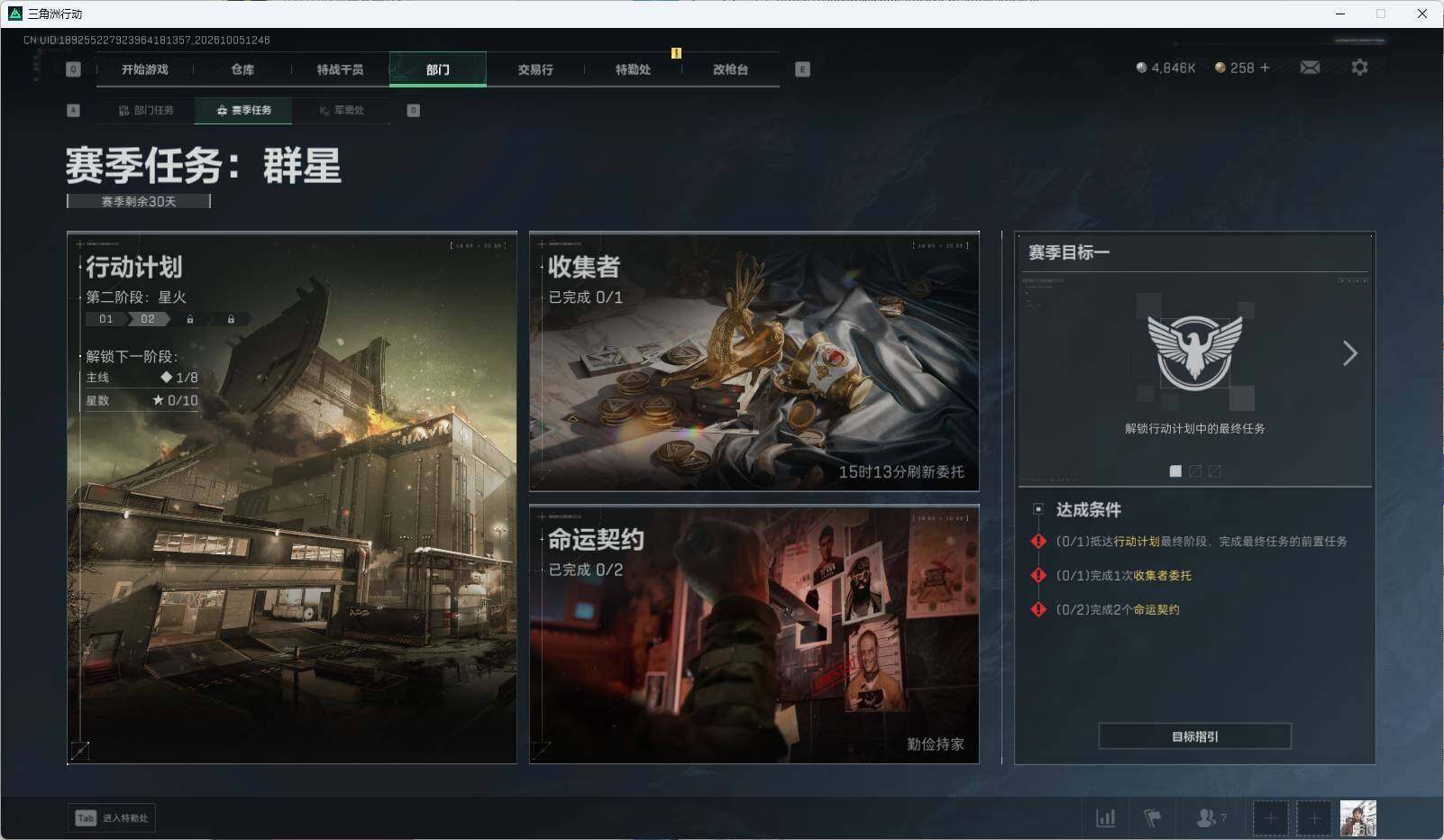Click the eagle emblem season goal icon
Viewport: 1444px width, 840px height.
tap(1194, 352)
